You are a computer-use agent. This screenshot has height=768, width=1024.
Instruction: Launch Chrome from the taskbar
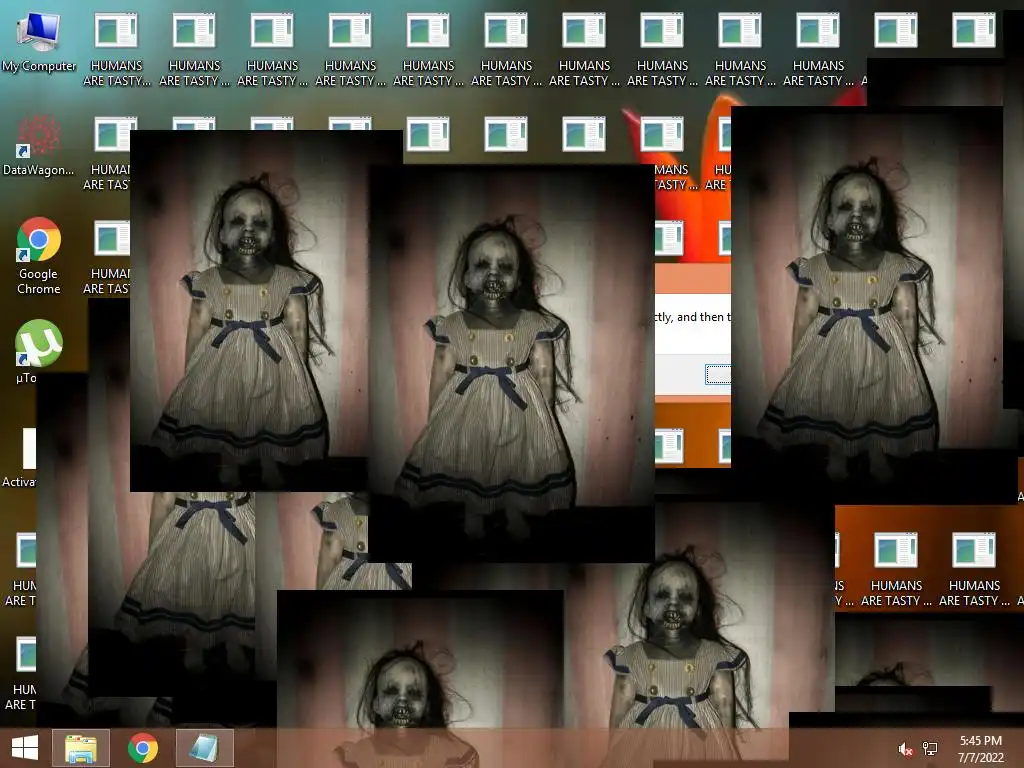tap(142, 748)
